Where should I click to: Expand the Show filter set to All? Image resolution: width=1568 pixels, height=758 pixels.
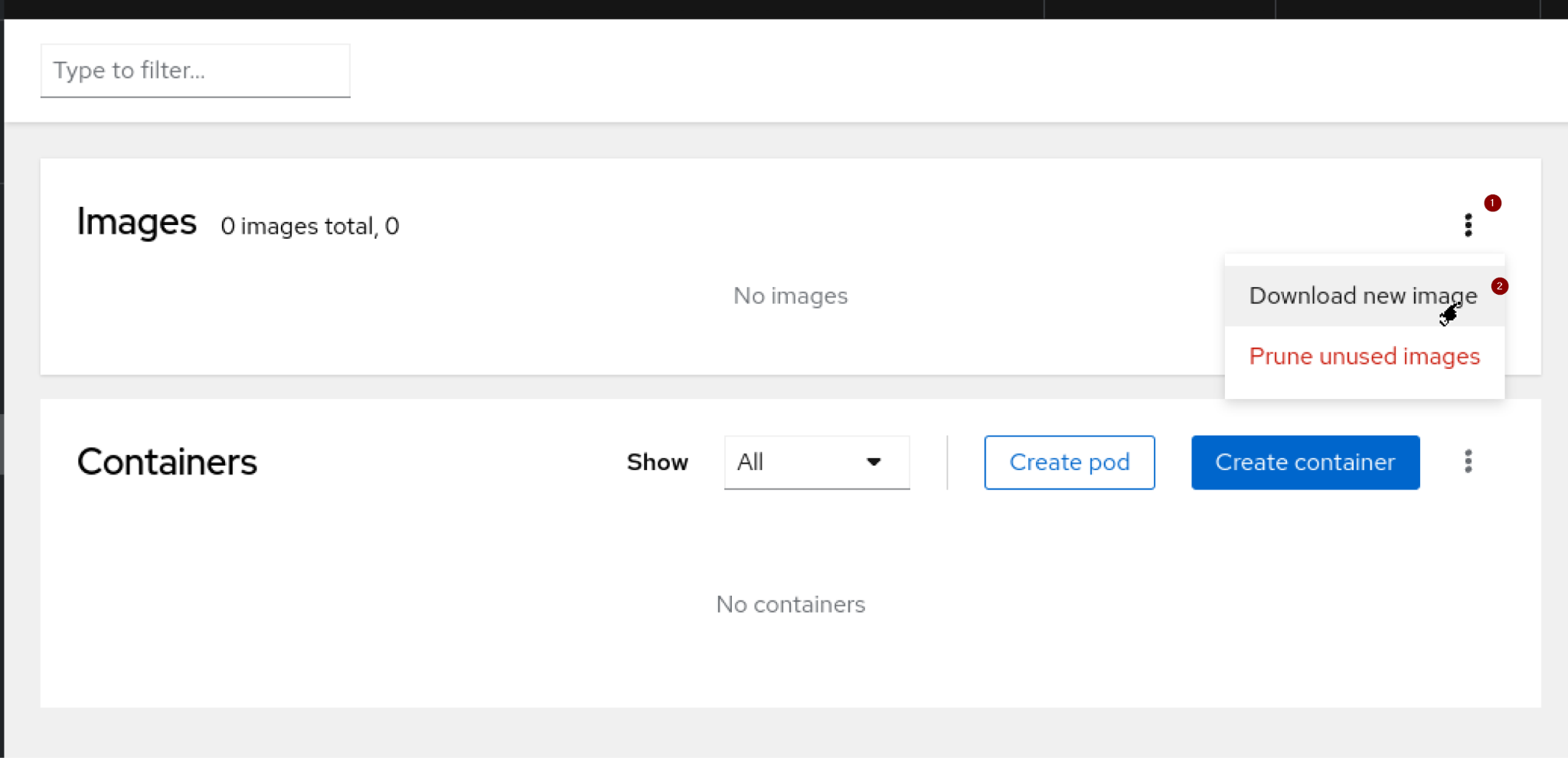(x=816, y=462)
